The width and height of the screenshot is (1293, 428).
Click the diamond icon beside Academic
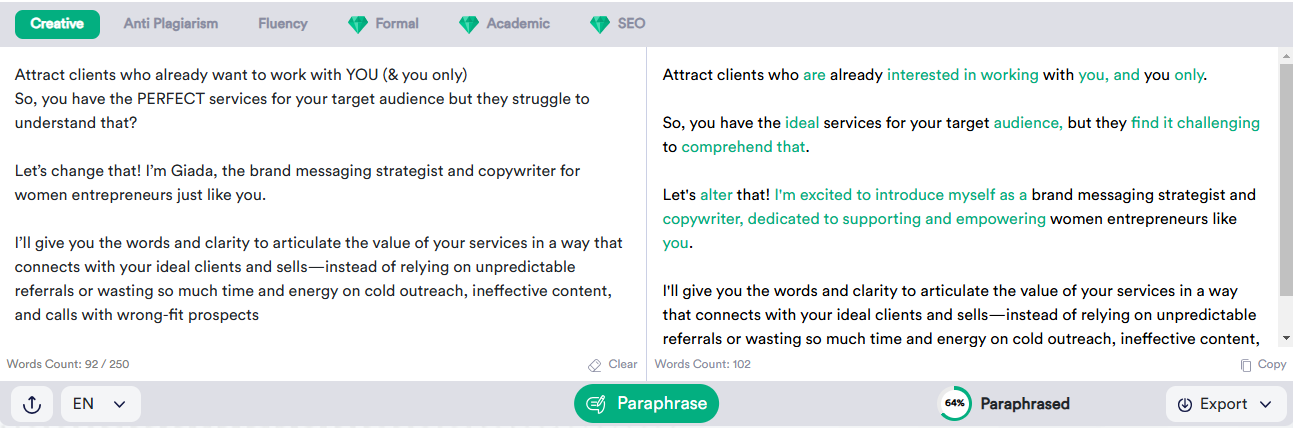tap(469, 24)
